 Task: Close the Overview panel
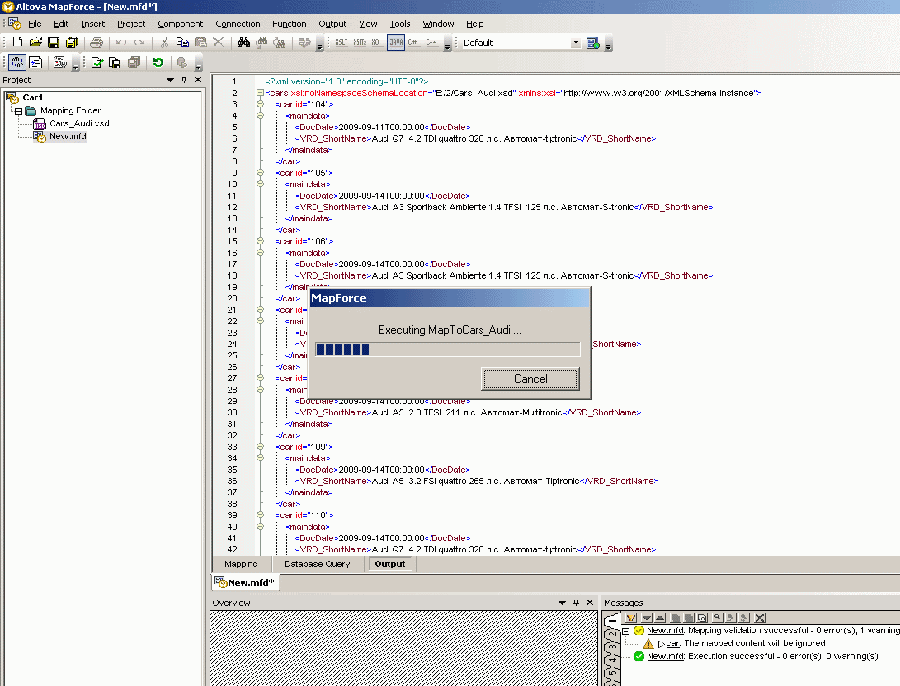(589, 603)
